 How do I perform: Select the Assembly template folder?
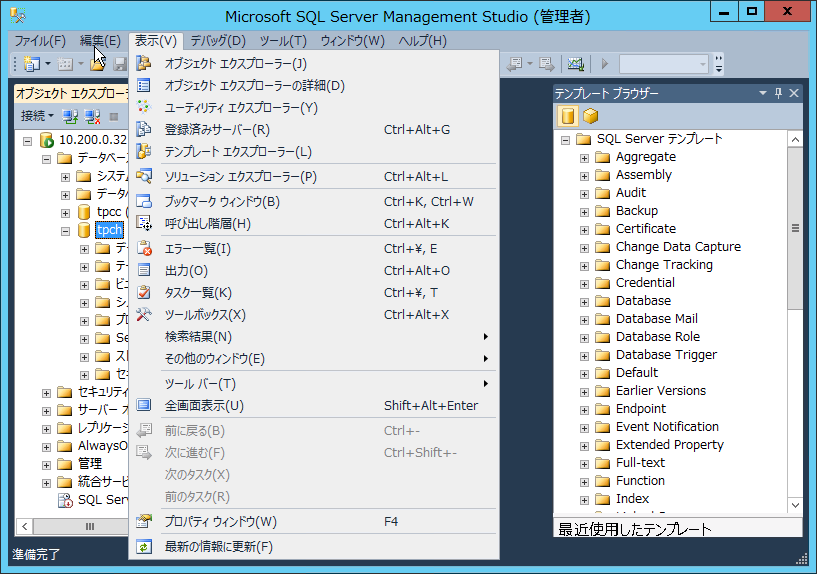643,174
